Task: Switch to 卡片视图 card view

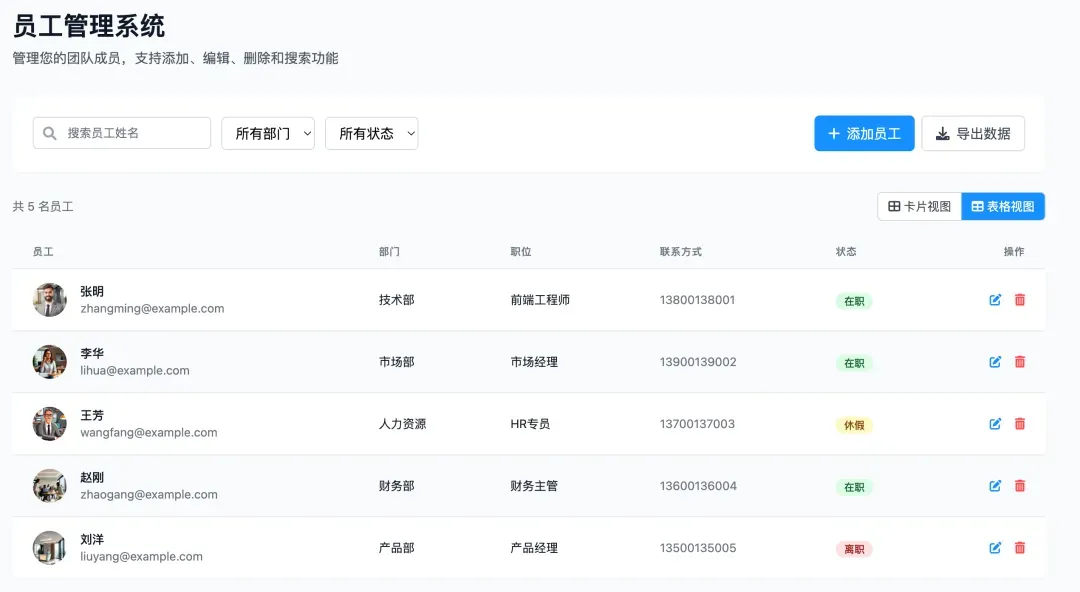Action: coord(920,206)
